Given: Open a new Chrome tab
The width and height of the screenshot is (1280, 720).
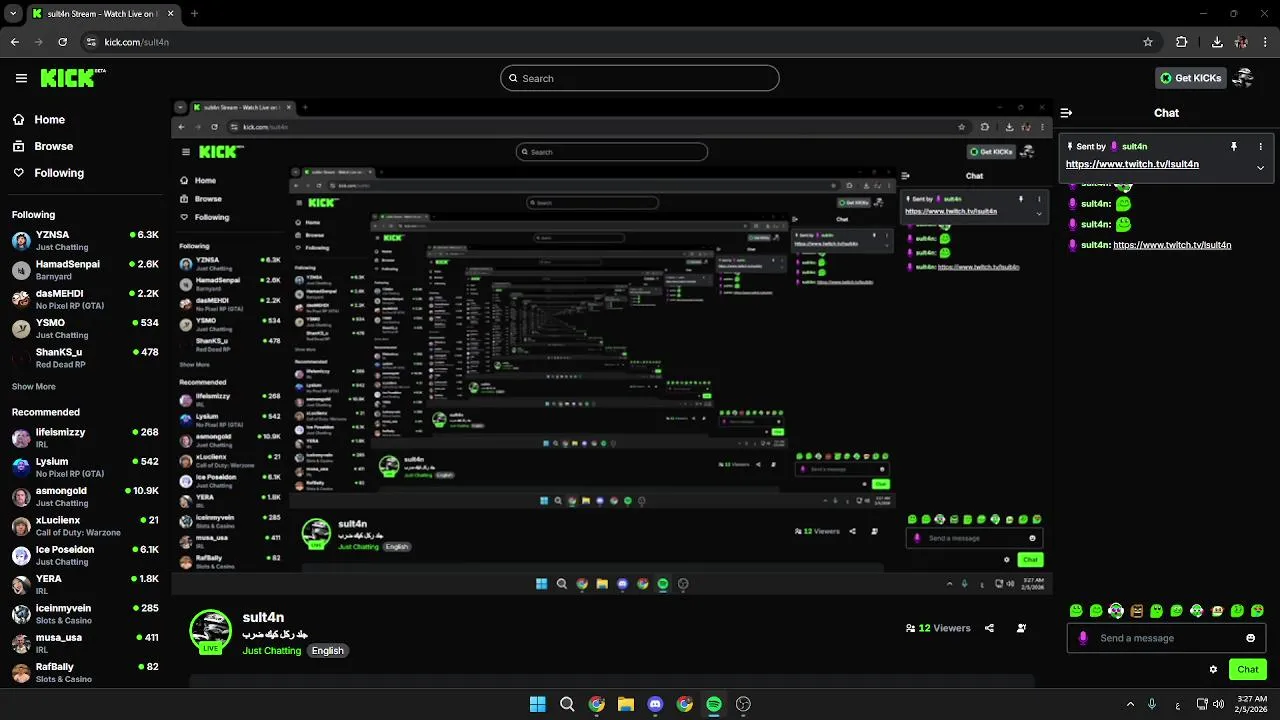Looking at the screenshot, I should tap(194, 14).
